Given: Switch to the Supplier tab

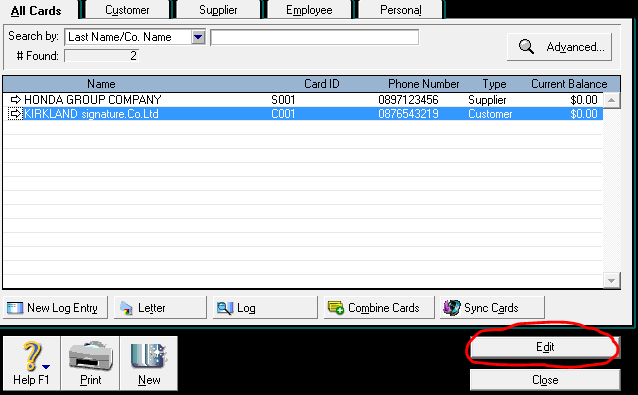Looking at the screenshot, I should [218, 10].
